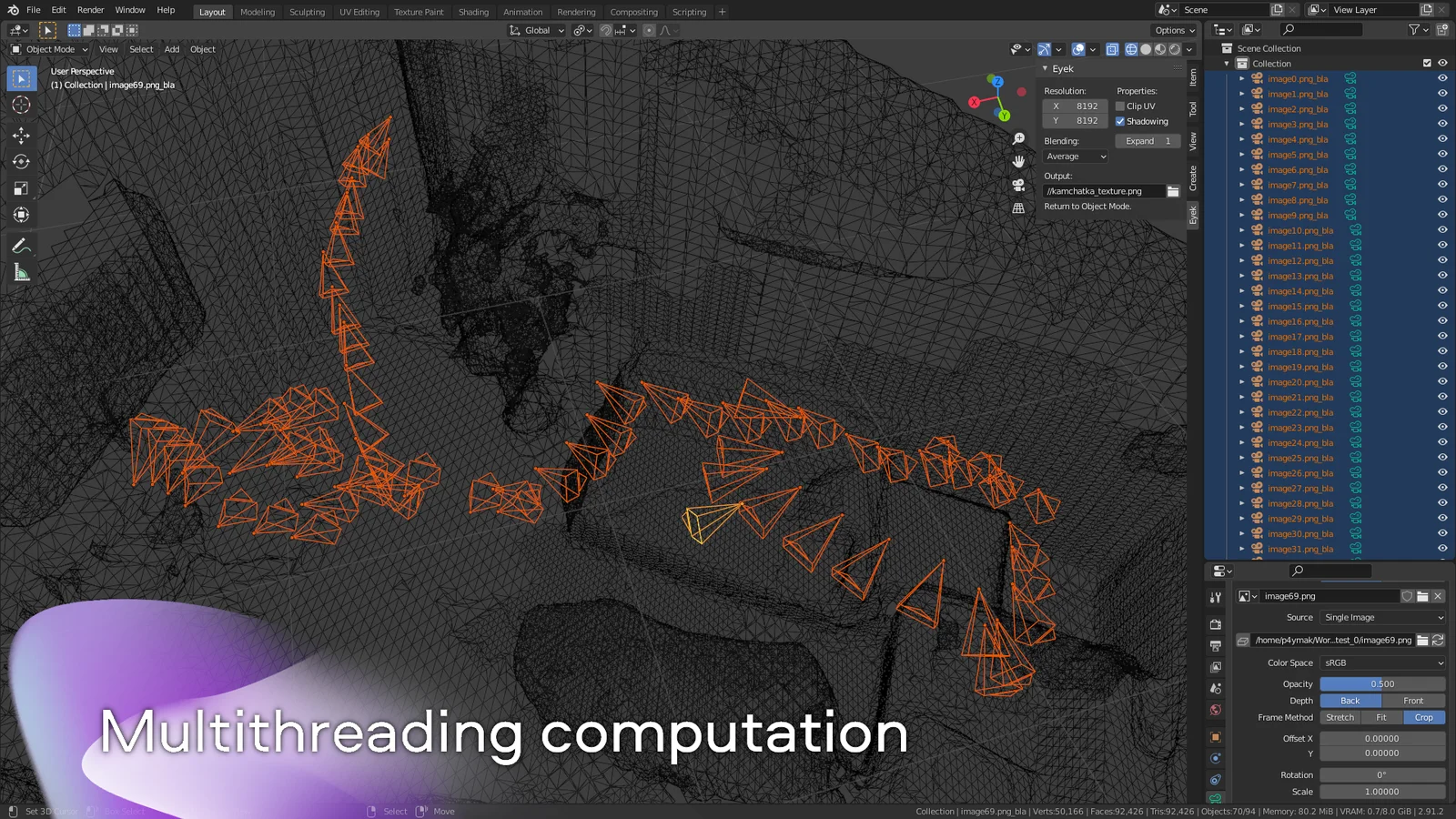Expand the image12.png_bla tree item
Viewport: 1456px width, 819px height.
1241,261
